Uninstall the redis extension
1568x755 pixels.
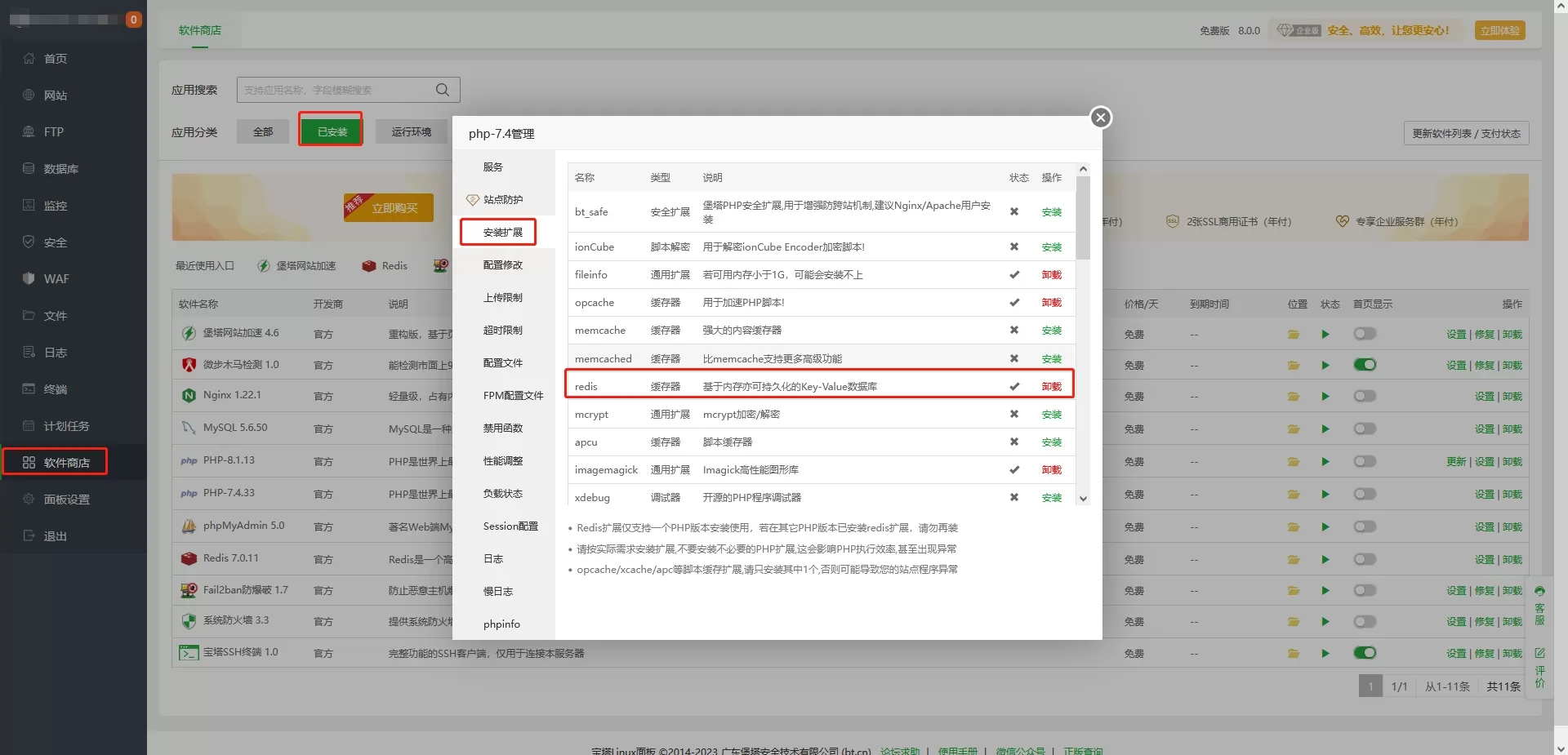[1051, 387]
